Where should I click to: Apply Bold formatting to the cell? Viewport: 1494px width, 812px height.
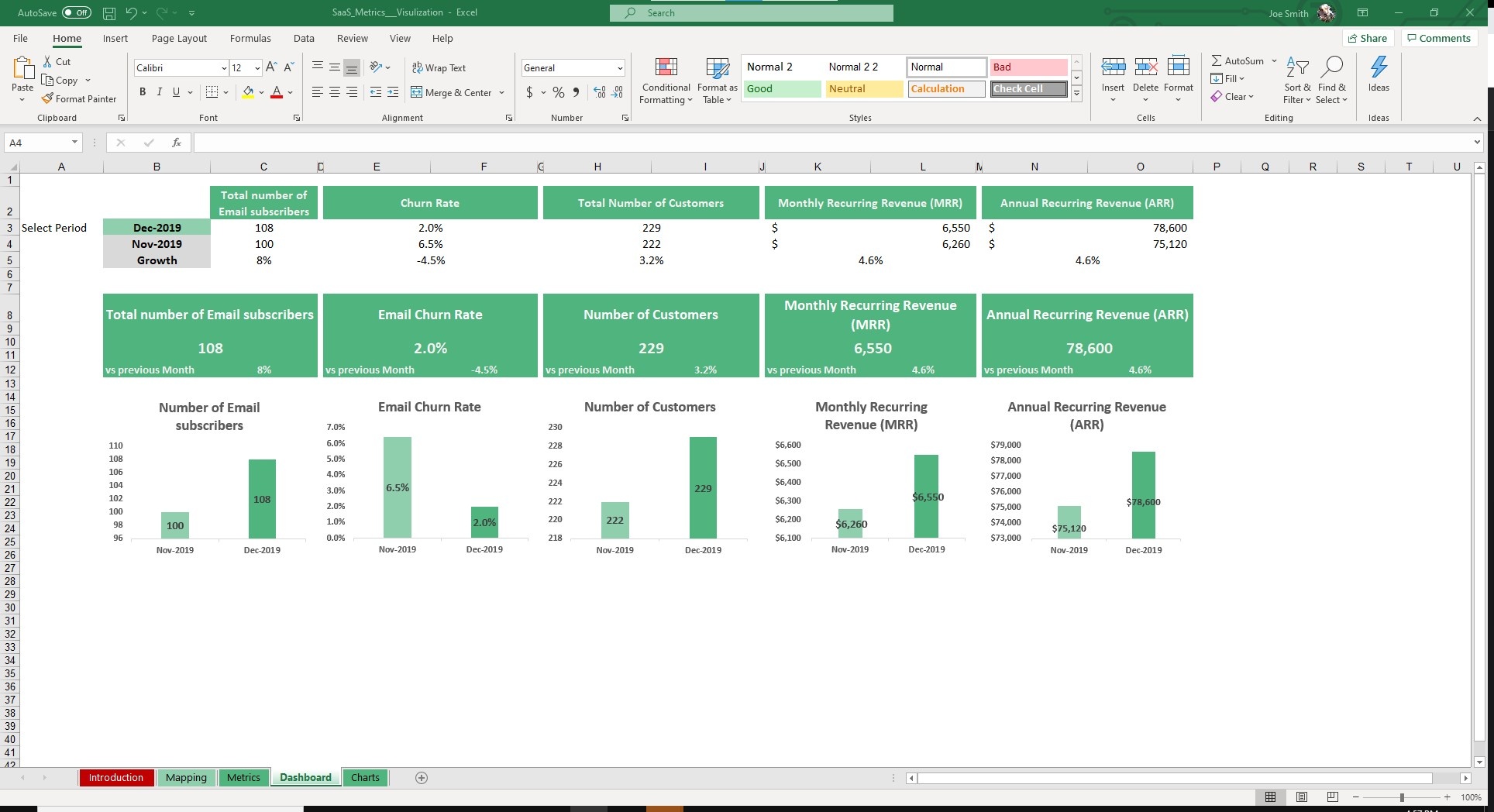tap(143, 92)
